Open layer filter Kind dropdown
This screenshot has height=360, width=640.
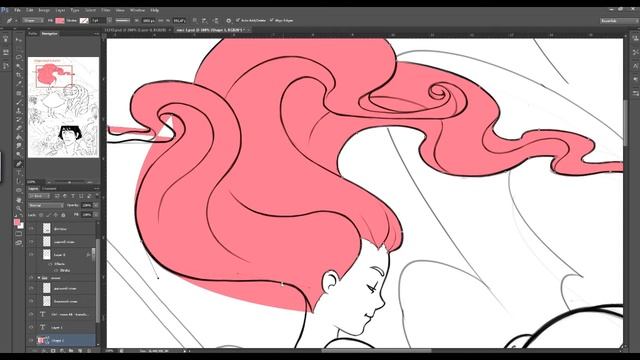[39, 196]
